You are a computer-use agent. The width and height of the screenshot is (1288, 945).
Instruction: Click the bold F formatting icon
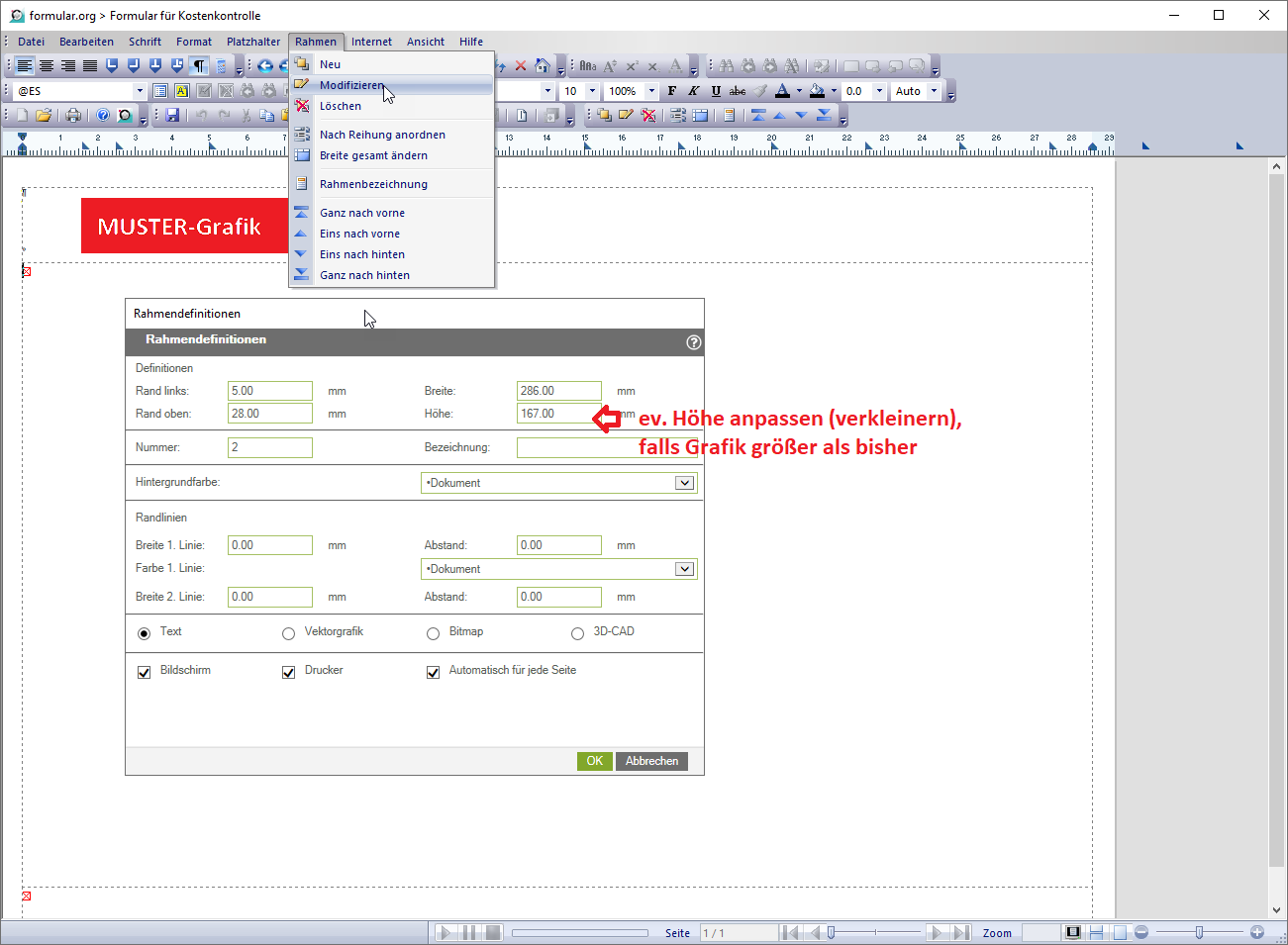(x=672, y=91)
